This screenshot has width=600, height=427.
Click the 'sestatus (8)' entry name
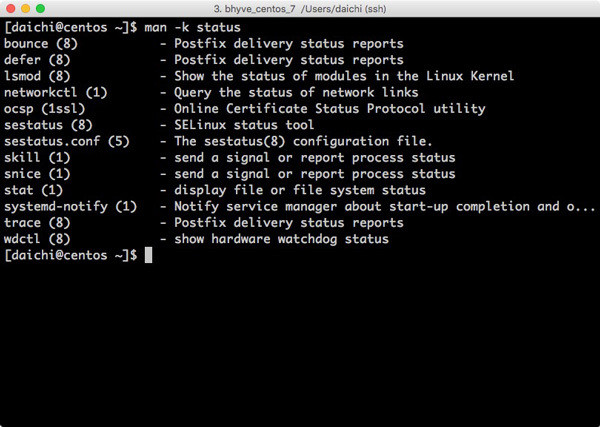[47, 125]
